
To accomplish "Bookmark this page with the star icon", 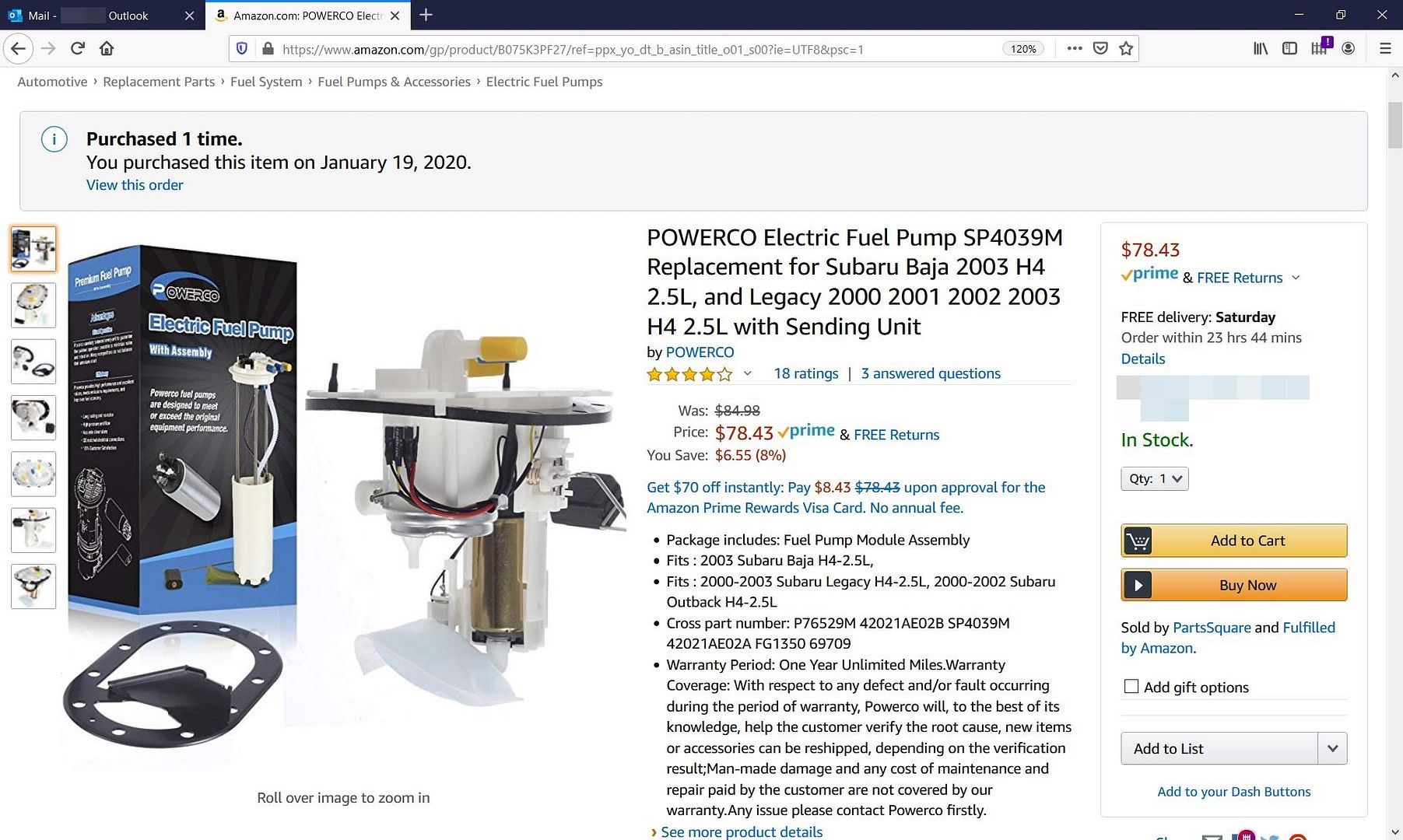I will click(1125, 48).
